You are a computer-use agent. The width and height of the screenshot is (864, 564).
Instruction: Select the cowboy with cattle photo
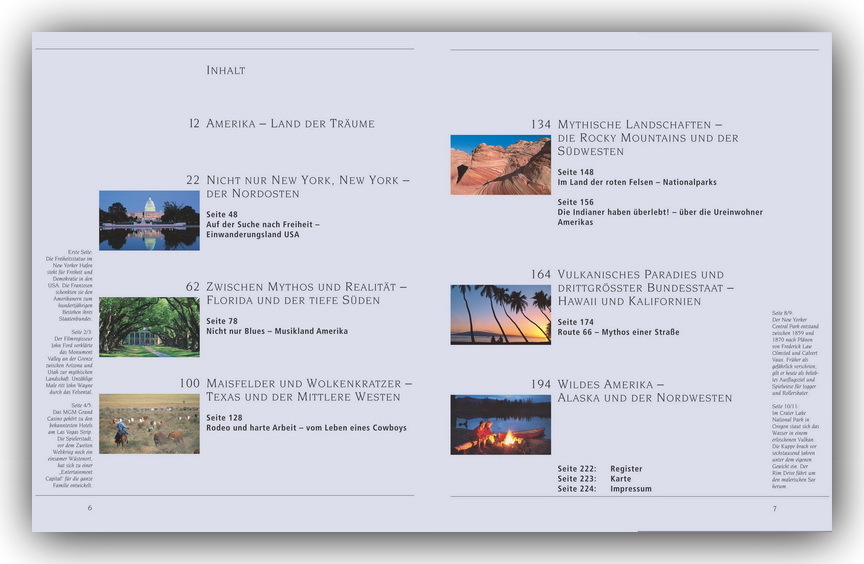[149, 424]
